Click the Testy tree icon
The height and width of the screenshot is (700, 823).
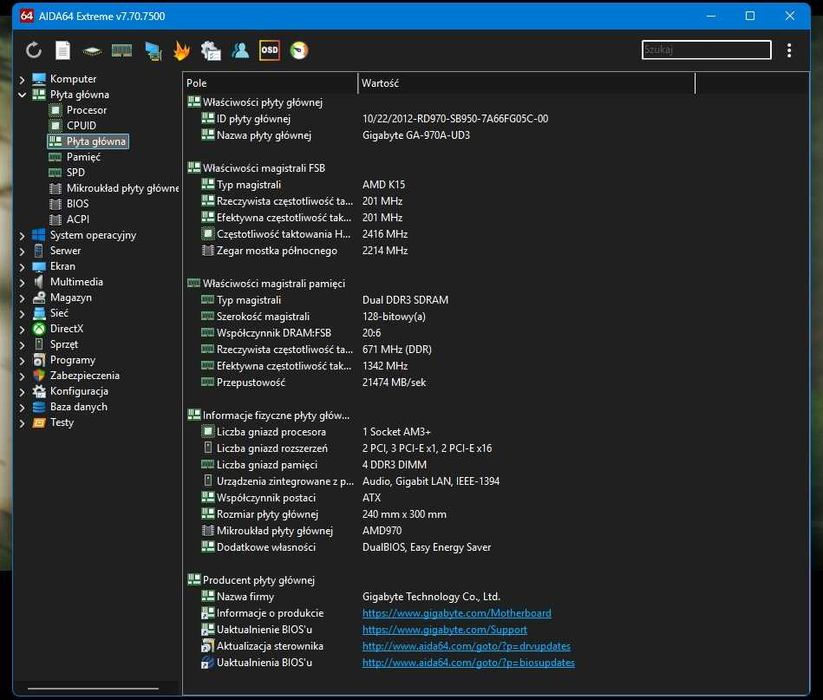[x=39, y=422]
